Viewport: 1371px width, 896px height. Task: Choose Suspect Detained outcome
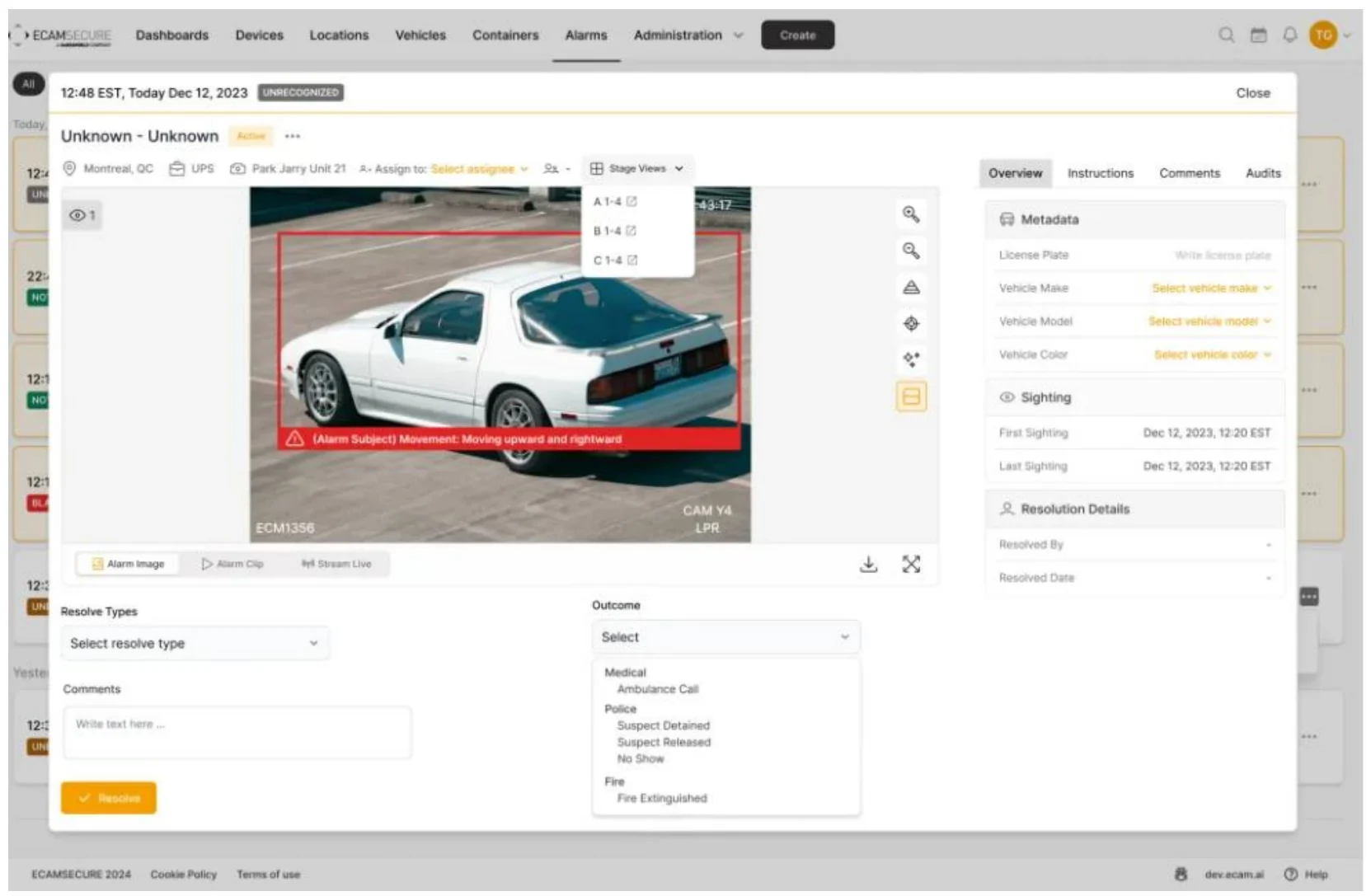click(x=663, y=725)
